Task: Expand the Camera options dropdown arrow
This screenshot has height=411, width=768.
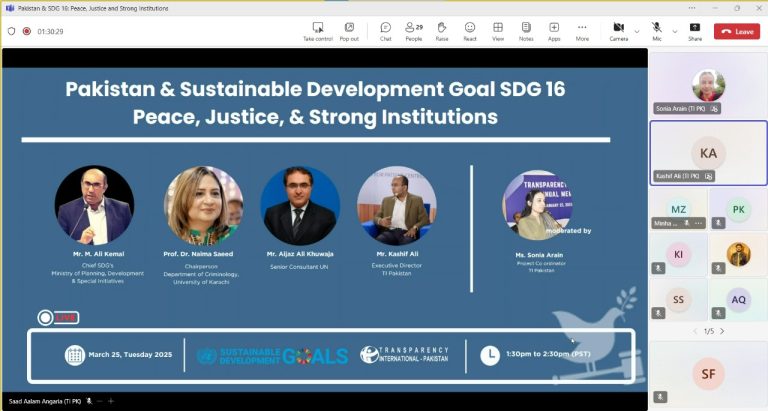Action: [637, 31]
